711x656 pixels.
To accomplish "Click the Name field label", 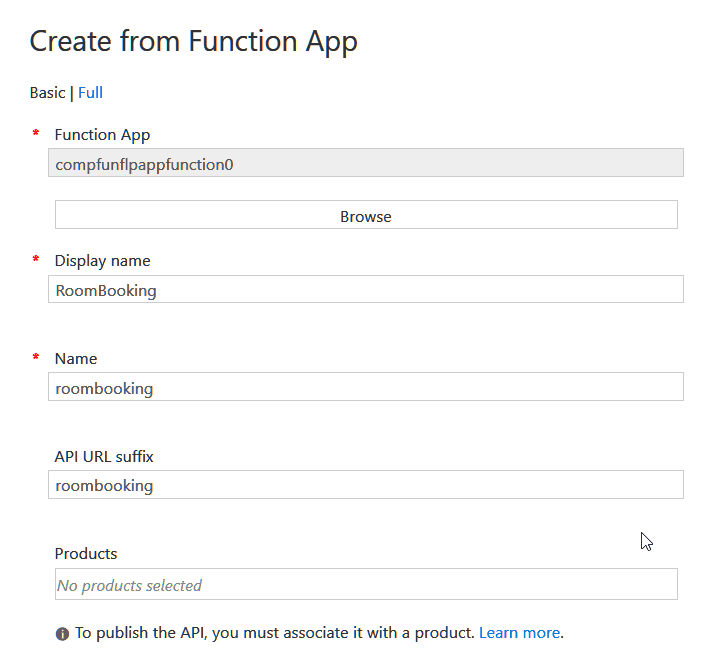I will (x=76, y=359).
